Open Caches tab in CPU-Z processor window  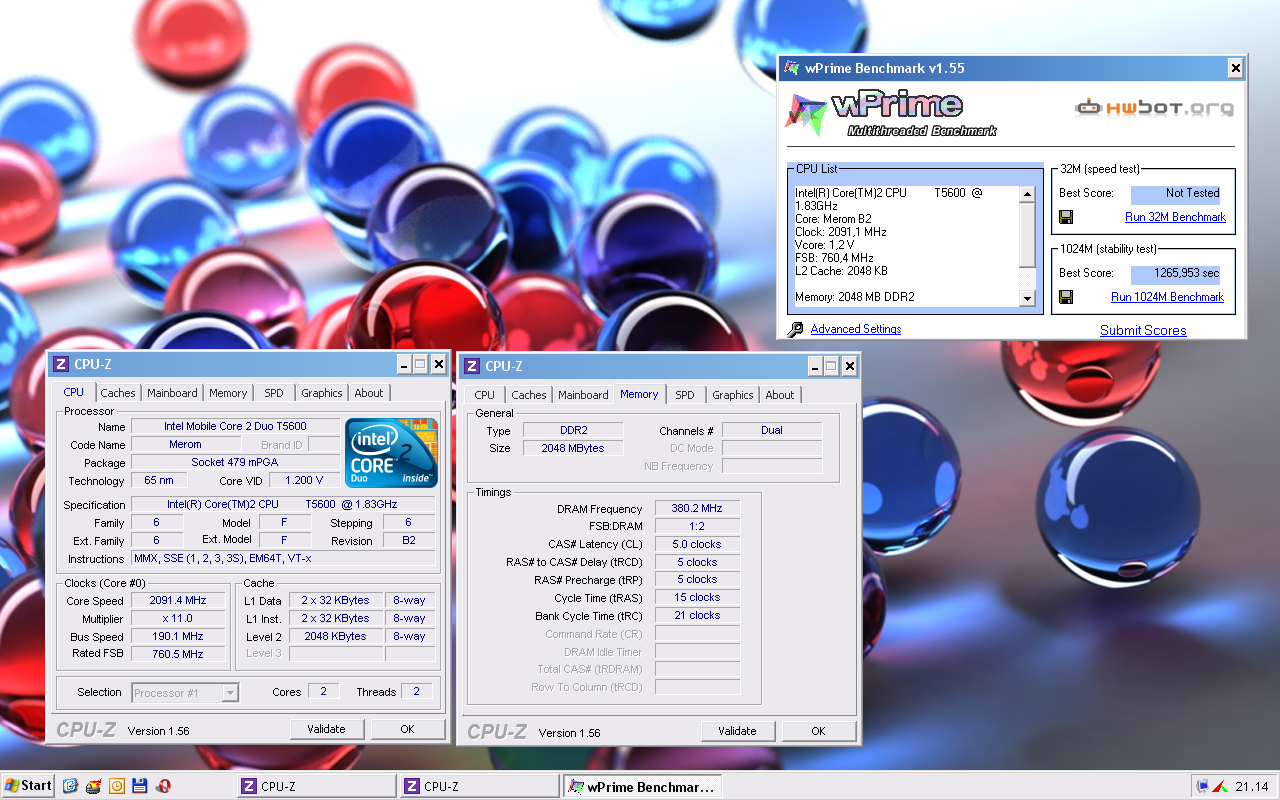pyautogui.click(x=118, y=393)
